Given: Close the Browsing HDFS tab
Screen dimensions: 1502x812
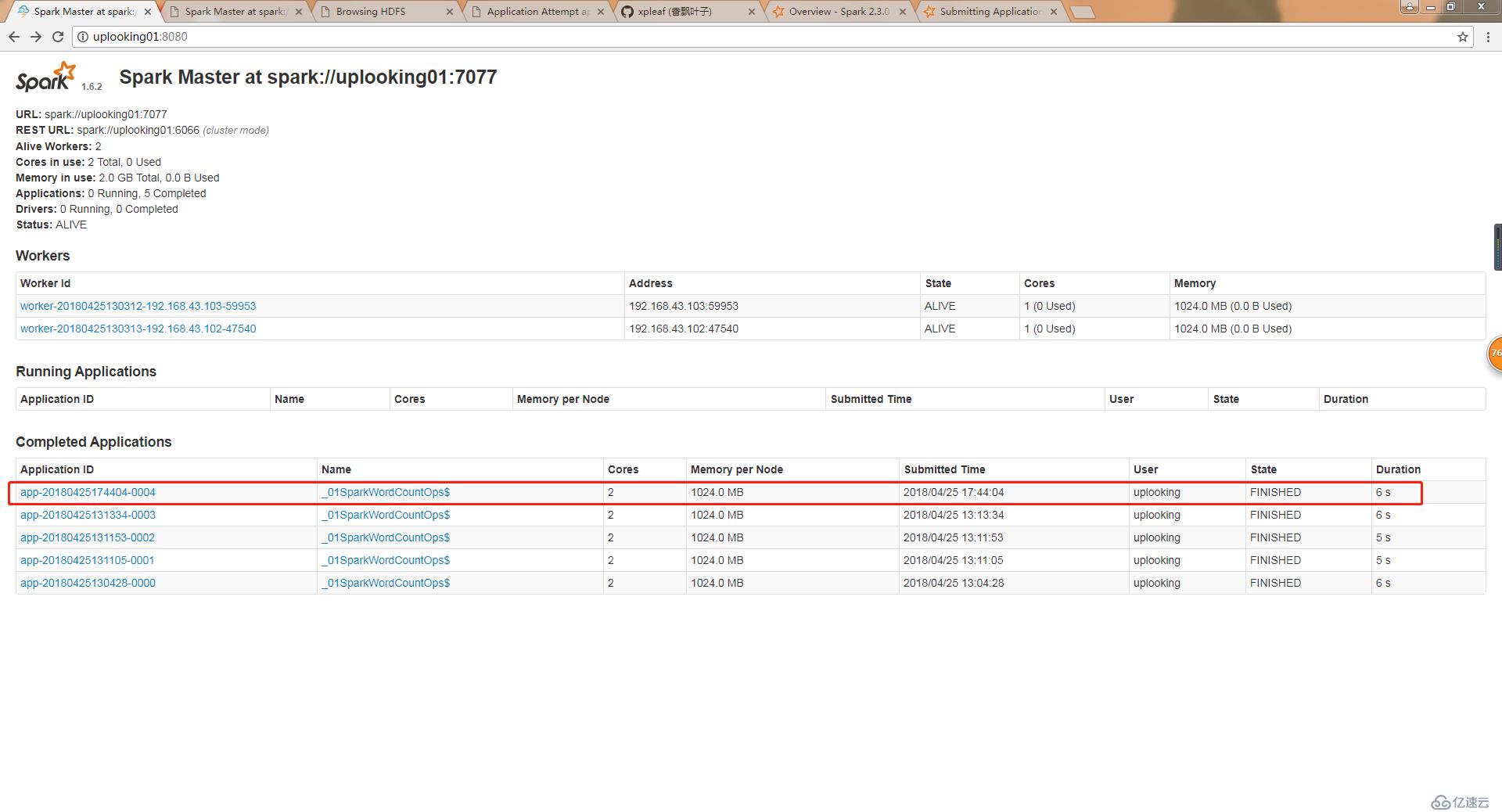Looking at the screenshot, I should click(x=450, y=12).
